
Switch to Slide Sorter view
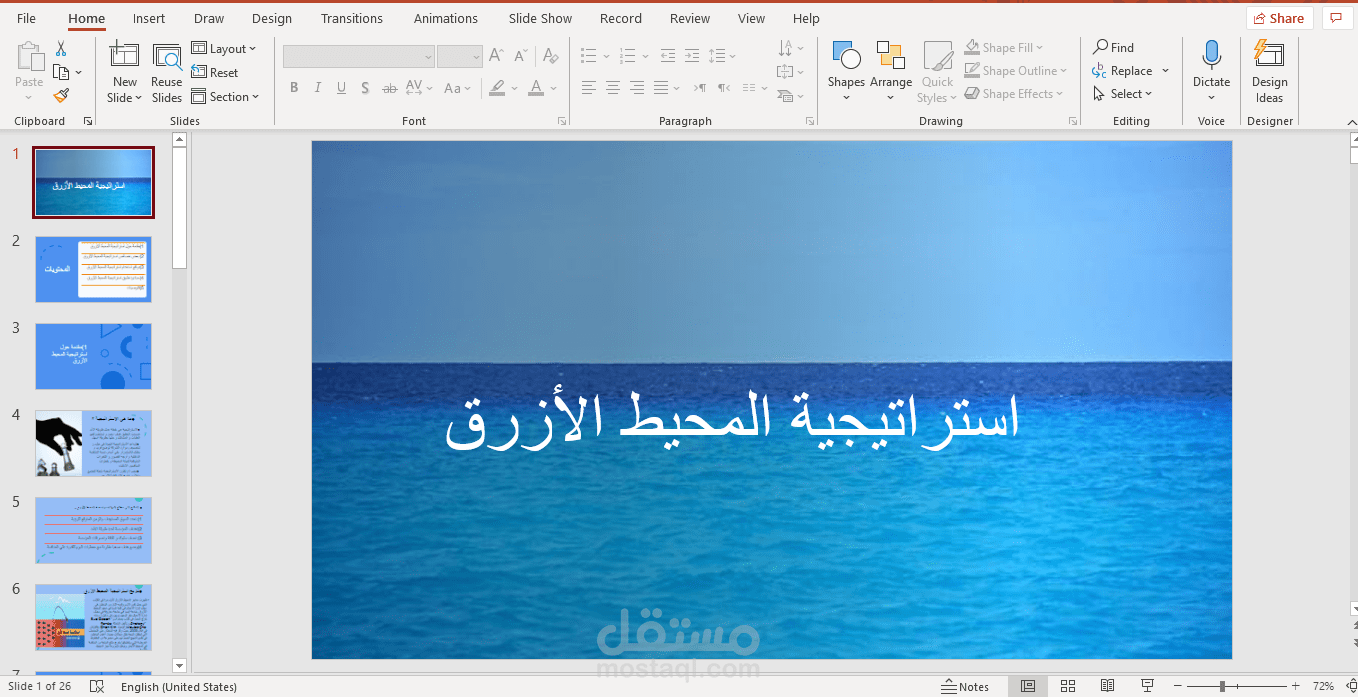click(1068, 686)
